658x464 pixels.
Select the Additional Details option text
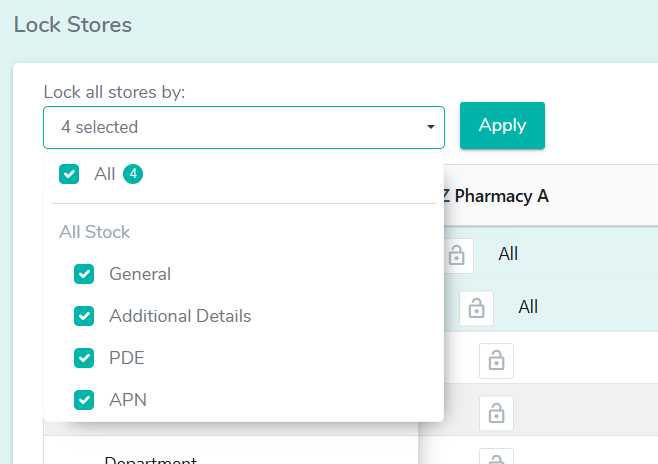pos(180,316)
